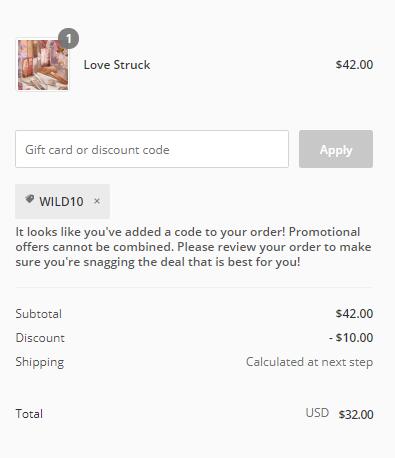395x458 pixels.
Task: Click the discount tag icon beside WILD10
Action: click(30, 200)
